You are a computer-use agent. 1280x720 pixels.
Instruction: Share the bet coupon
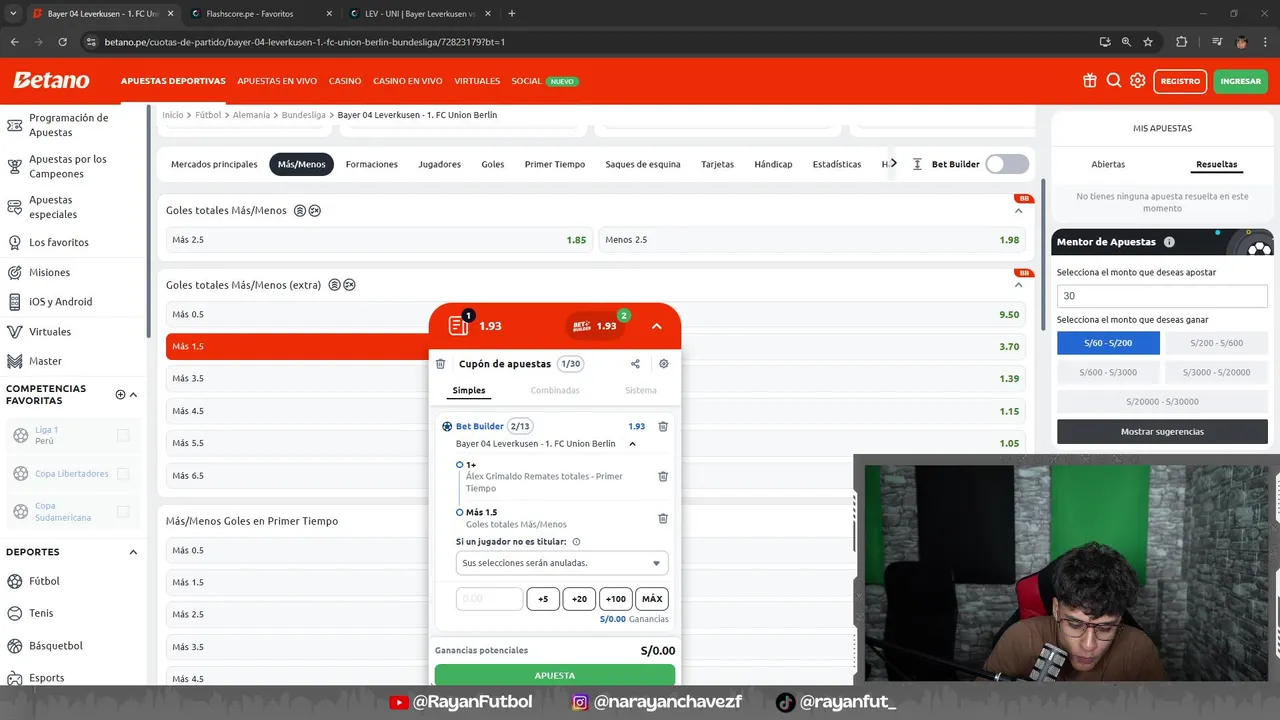635,364
